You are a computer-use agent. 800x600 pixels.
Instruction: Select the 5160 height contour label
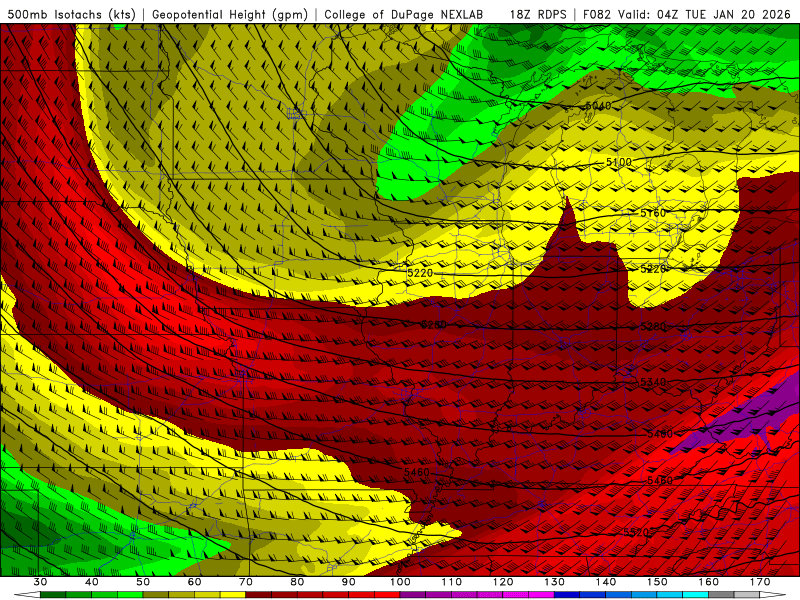pyautogui.click(x=653, y=213)
